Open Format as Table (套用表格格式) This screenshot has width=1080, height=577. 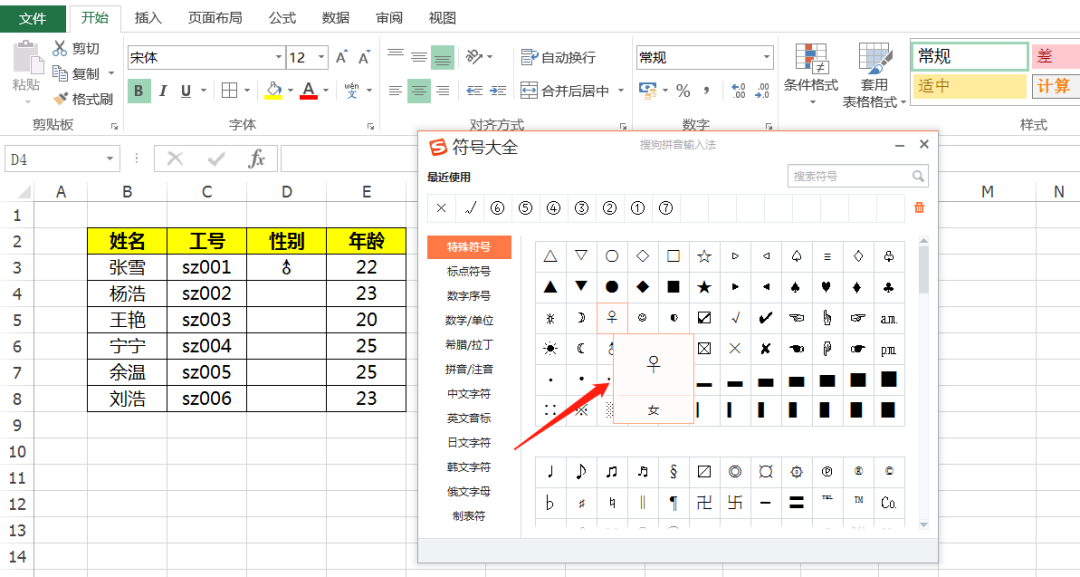pos(874,76)
